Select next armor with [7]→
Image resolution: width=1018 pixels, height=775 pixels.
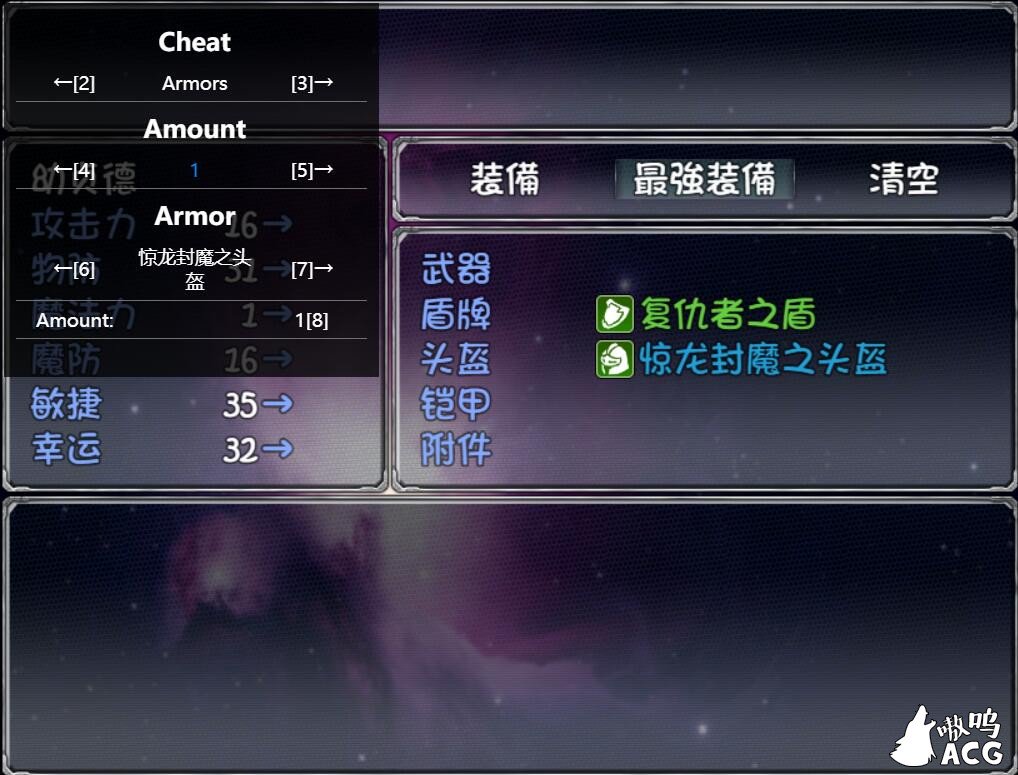[x=312, y=269]
